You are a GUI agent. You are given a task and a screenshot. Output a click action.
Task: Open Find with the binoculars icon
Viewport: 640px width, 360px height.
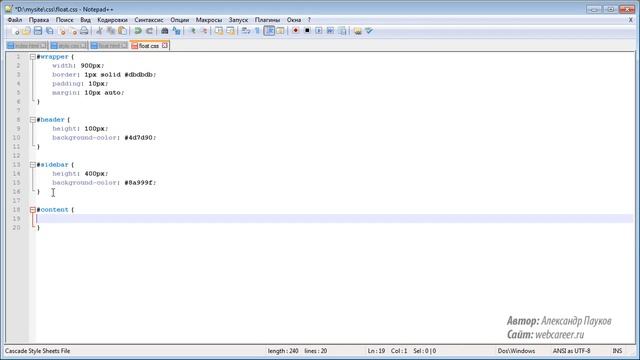164,31
